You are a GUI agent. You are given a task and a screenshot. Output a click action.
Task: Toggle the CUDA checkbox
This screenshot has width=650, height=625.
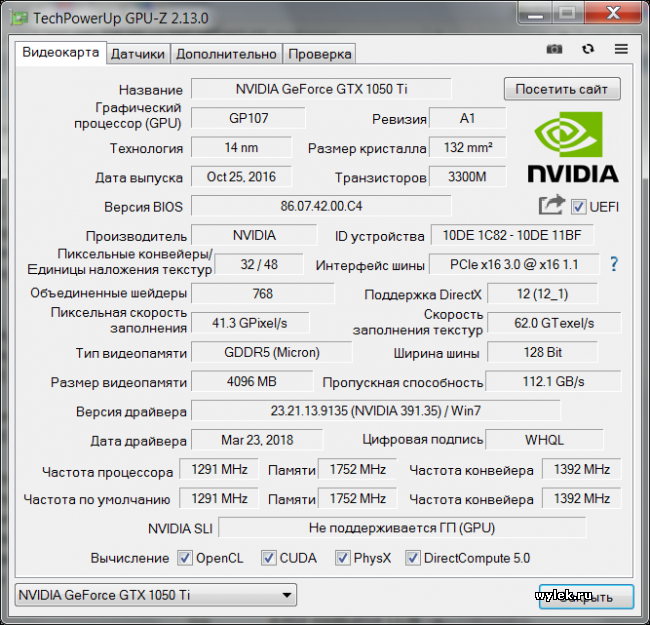[269, 558]
